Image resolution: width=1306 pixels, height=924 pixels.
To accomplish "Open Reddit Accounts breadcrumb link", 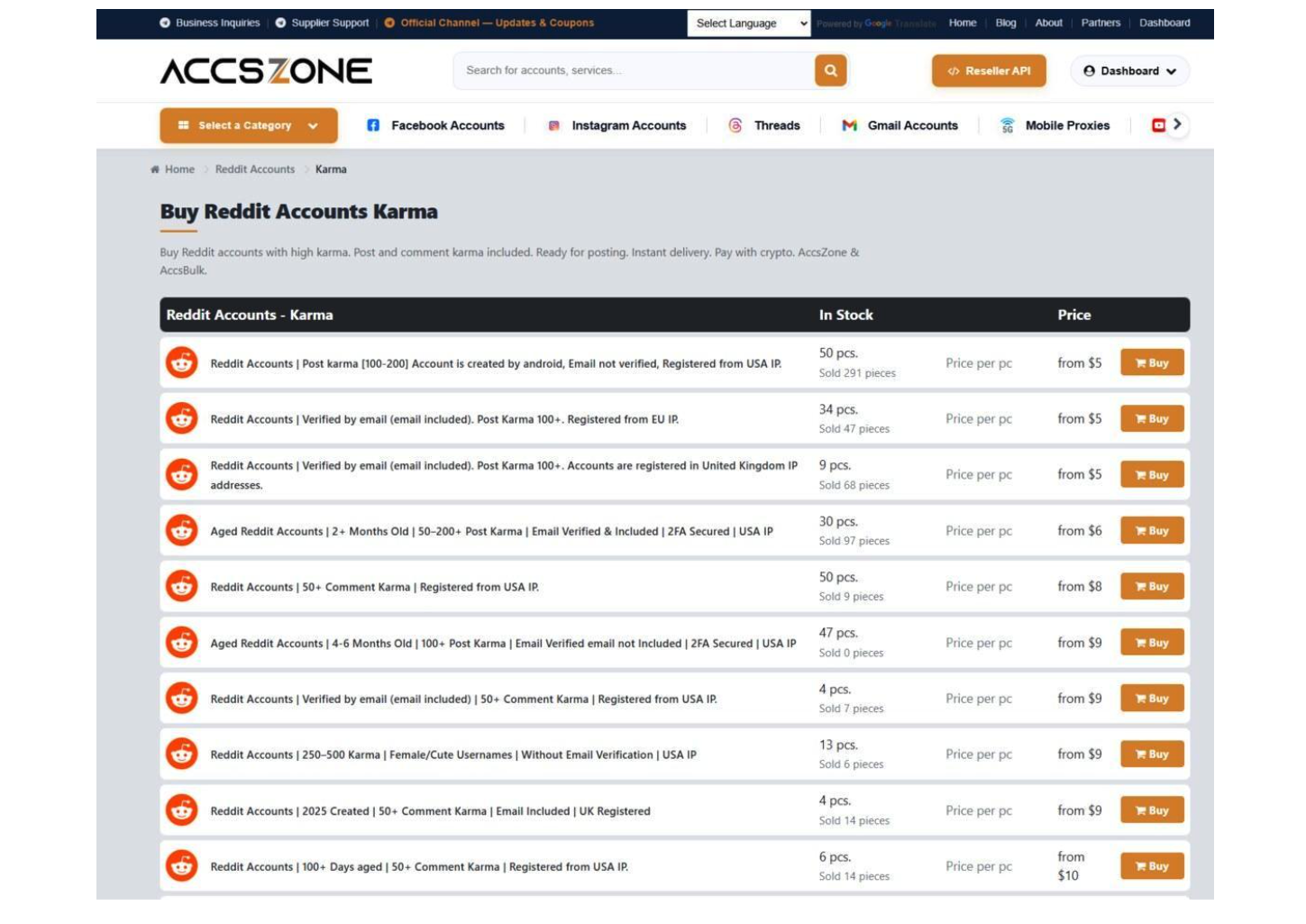I will (255, 169).
